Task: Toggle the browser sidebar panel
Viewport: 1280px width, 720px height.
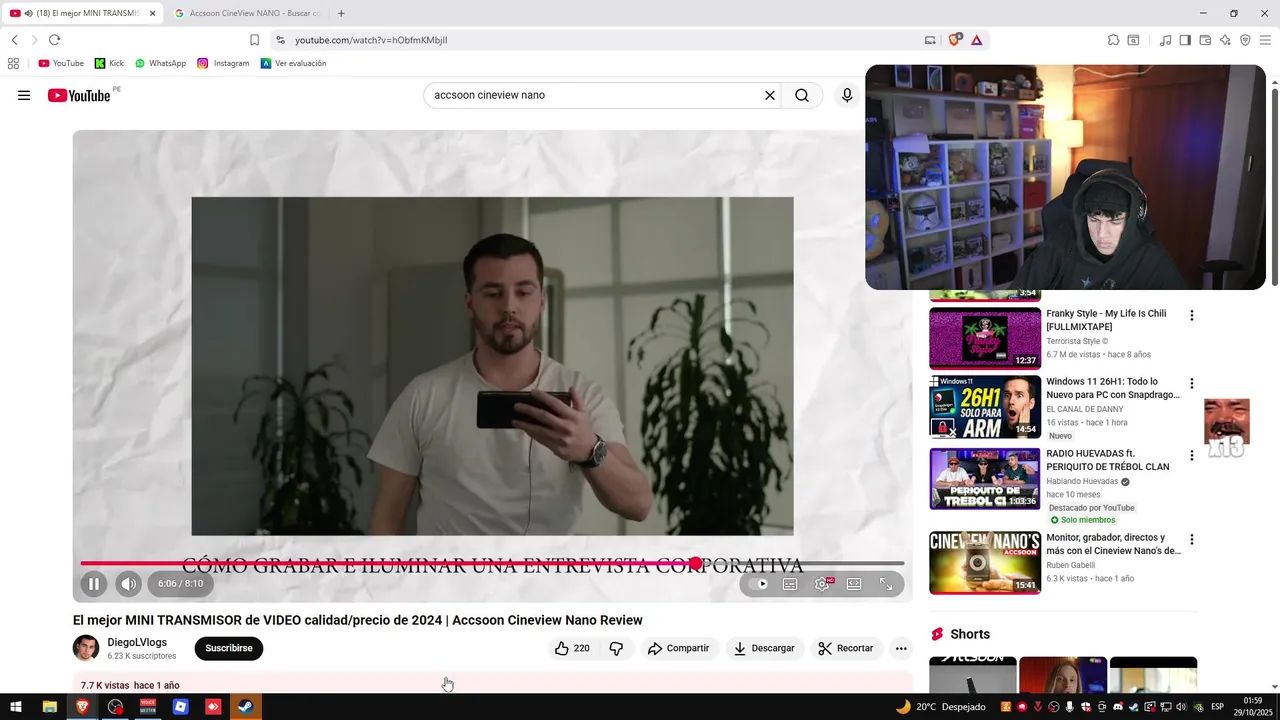Action: click(x=1185, y=40)
